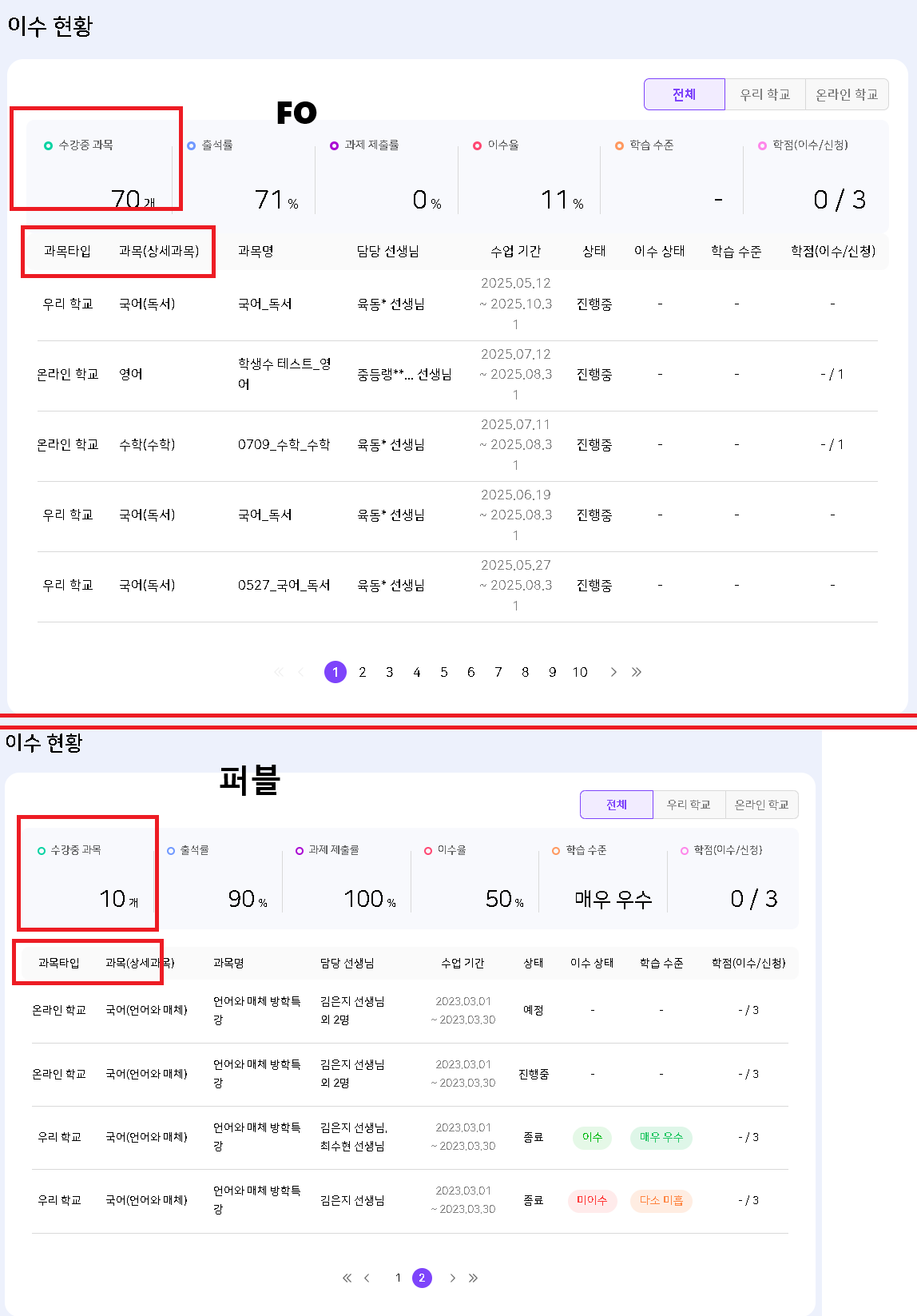Screen dimensions: 917x1316
Task: Click the 0709_수학_수학 course row name
Action: coord(284,444)
